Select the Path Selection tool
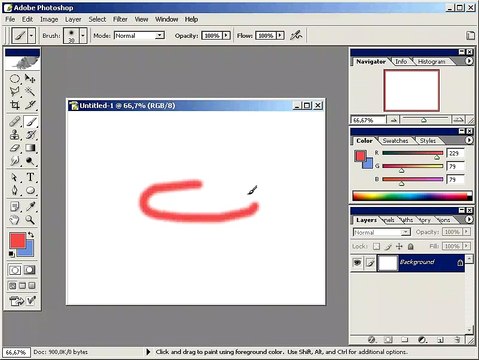 (x=15, y=177)
